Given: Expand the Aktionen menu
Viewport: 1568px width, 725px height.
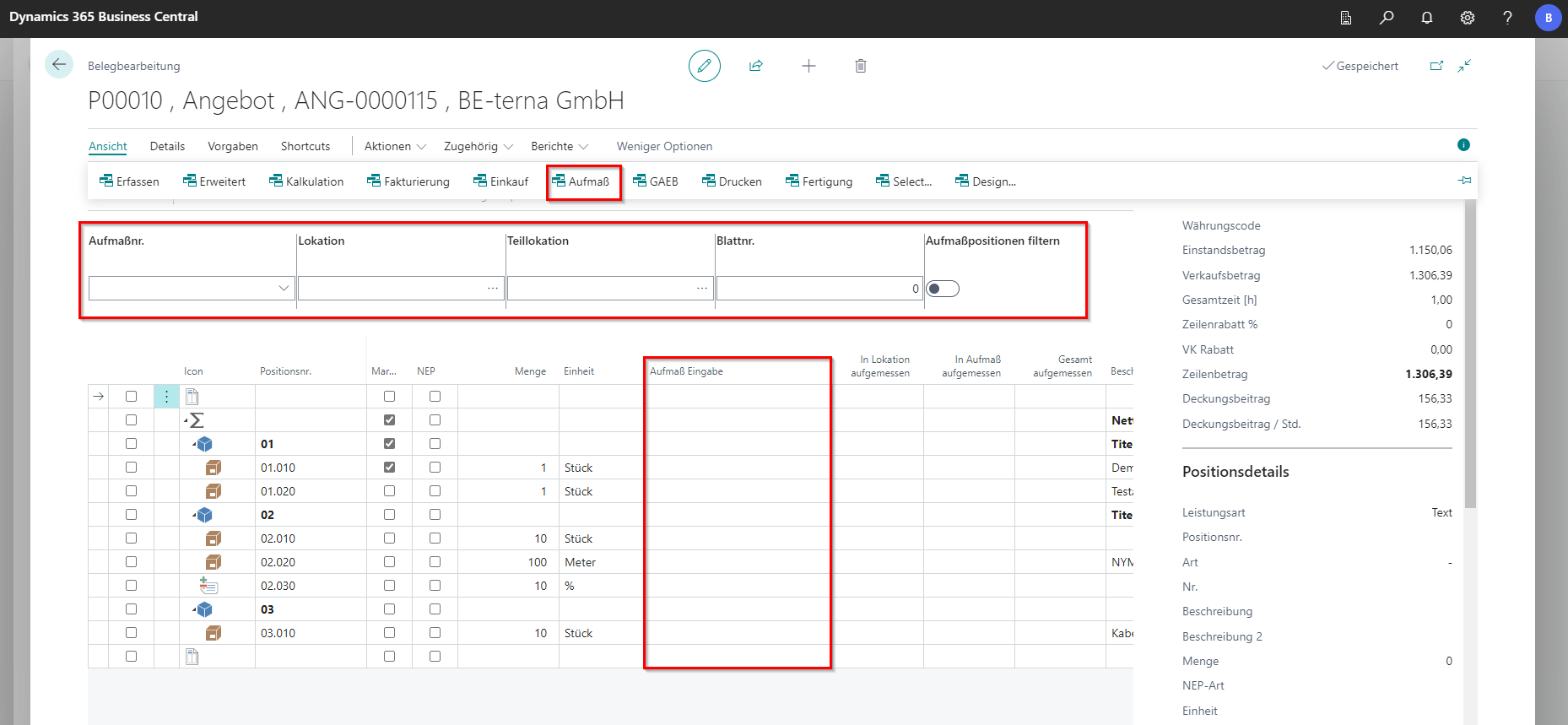Looking at the screenshot, I should coord(395,146).
